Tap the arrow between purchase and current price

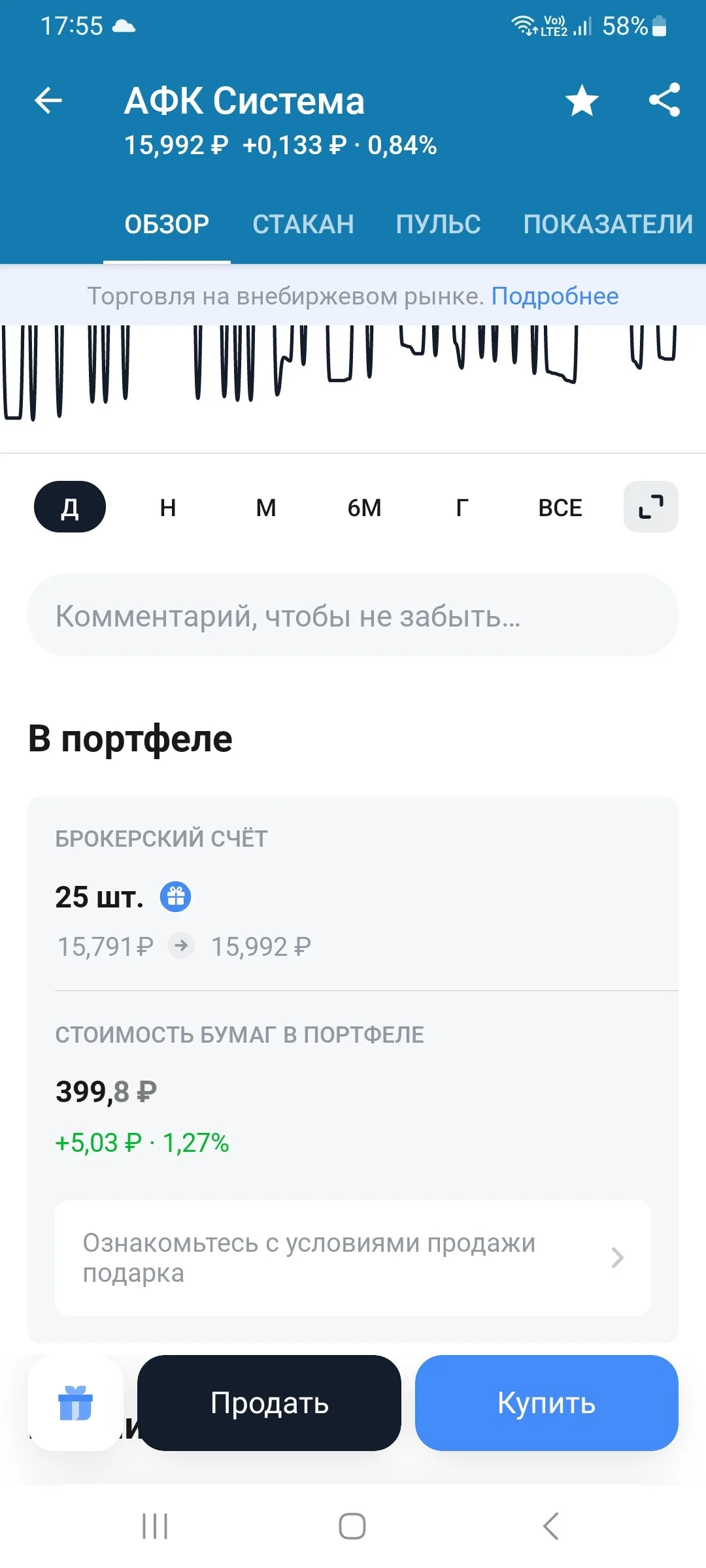pyautogui.click(x=181, y=945)
